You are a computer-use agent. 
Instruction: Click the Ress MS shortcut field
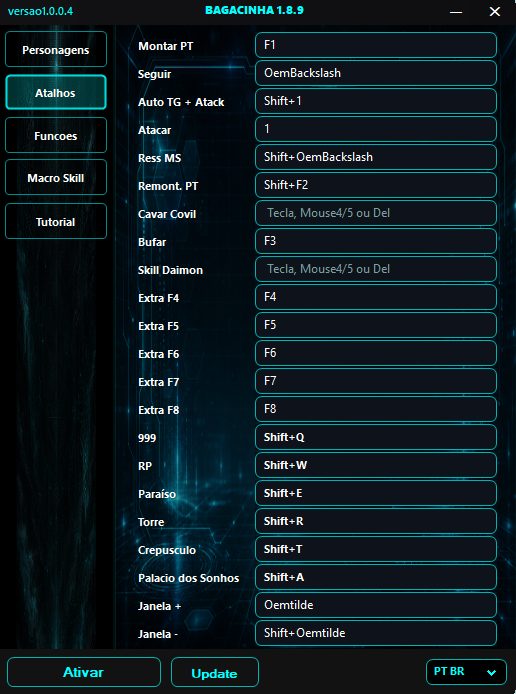pyautogui.click(x=376, y=157)
